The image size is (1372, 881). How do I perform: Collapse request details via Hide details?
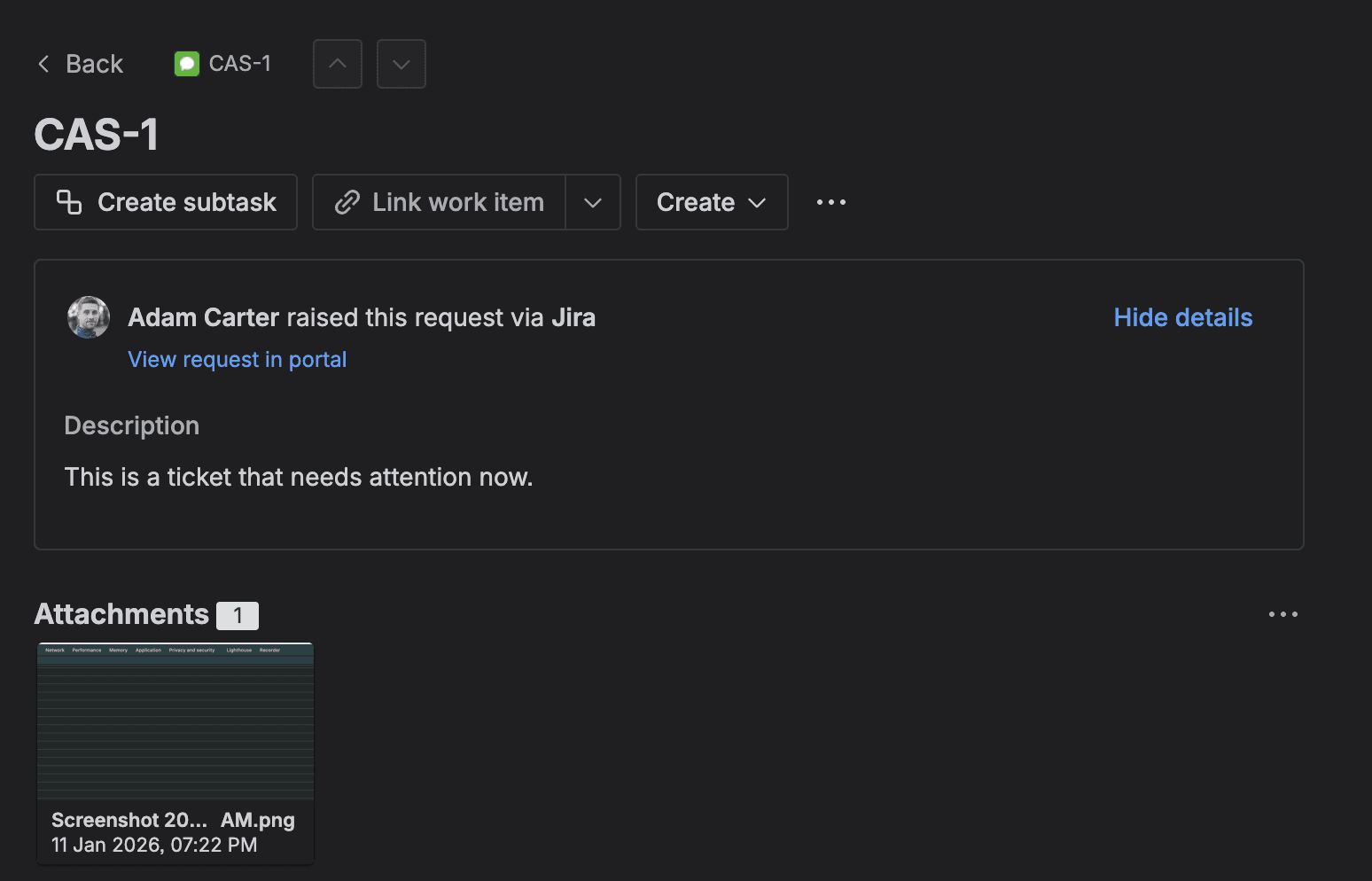pyautogui.click(x=1182, y=316)
